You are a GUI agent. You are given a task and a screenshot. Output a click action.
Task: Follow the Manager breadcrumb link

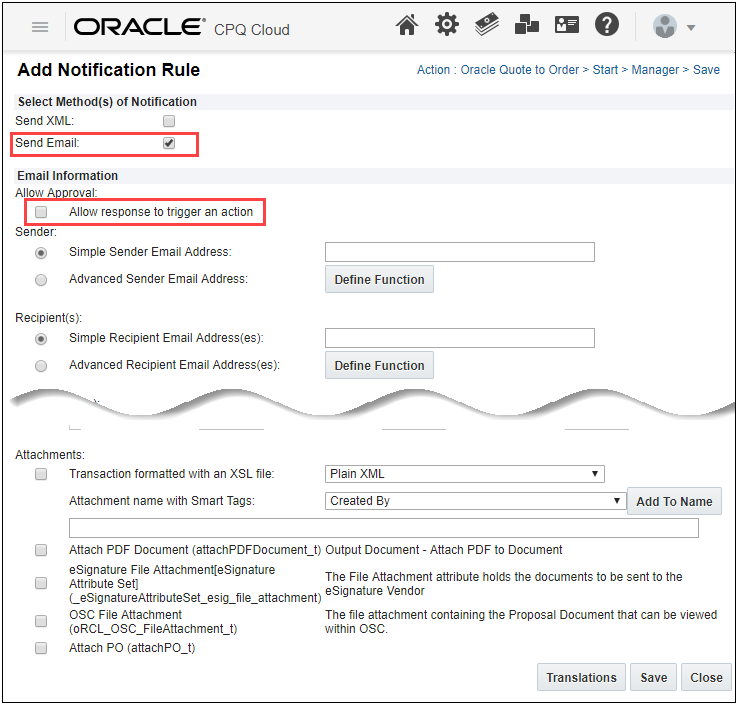(655, 70)
